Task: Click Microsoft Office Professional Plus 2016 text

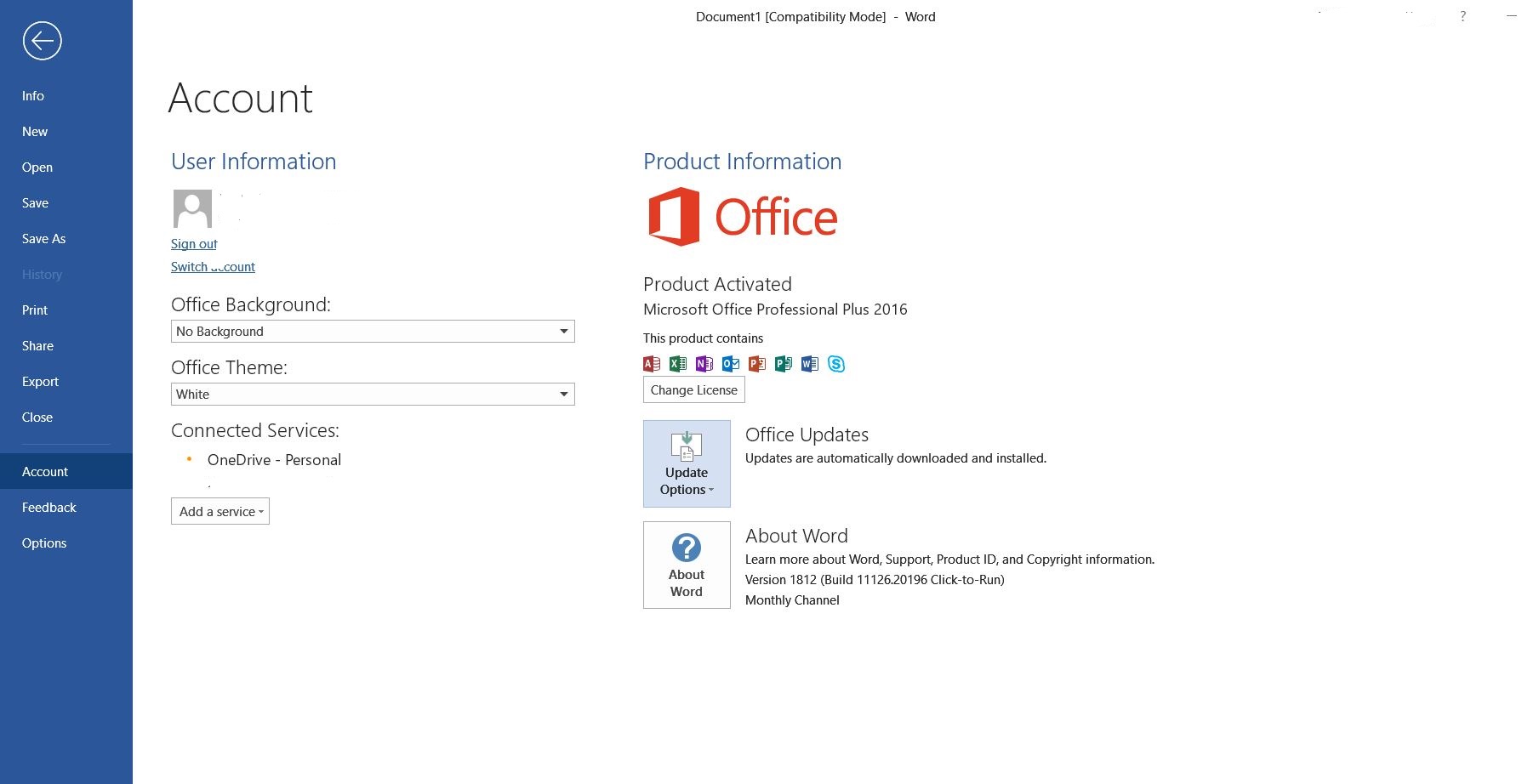Action: pyautogui.click(x=775, y=310)
